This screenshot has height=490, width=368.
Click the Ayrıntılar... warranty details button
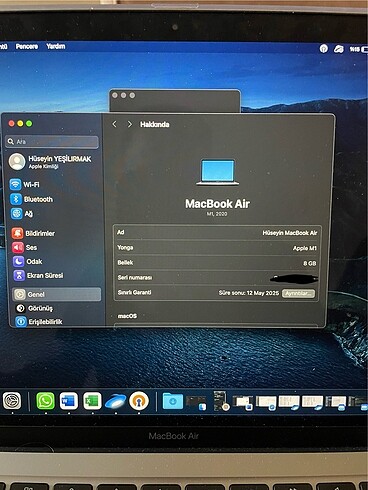(x=298, y=293)
